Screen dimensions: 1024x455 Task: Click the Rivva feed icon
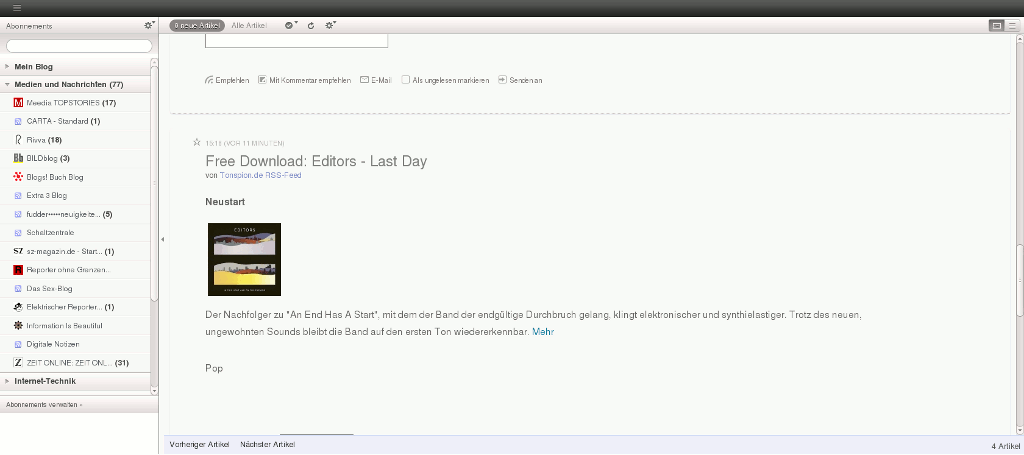[x=18, y=140]
